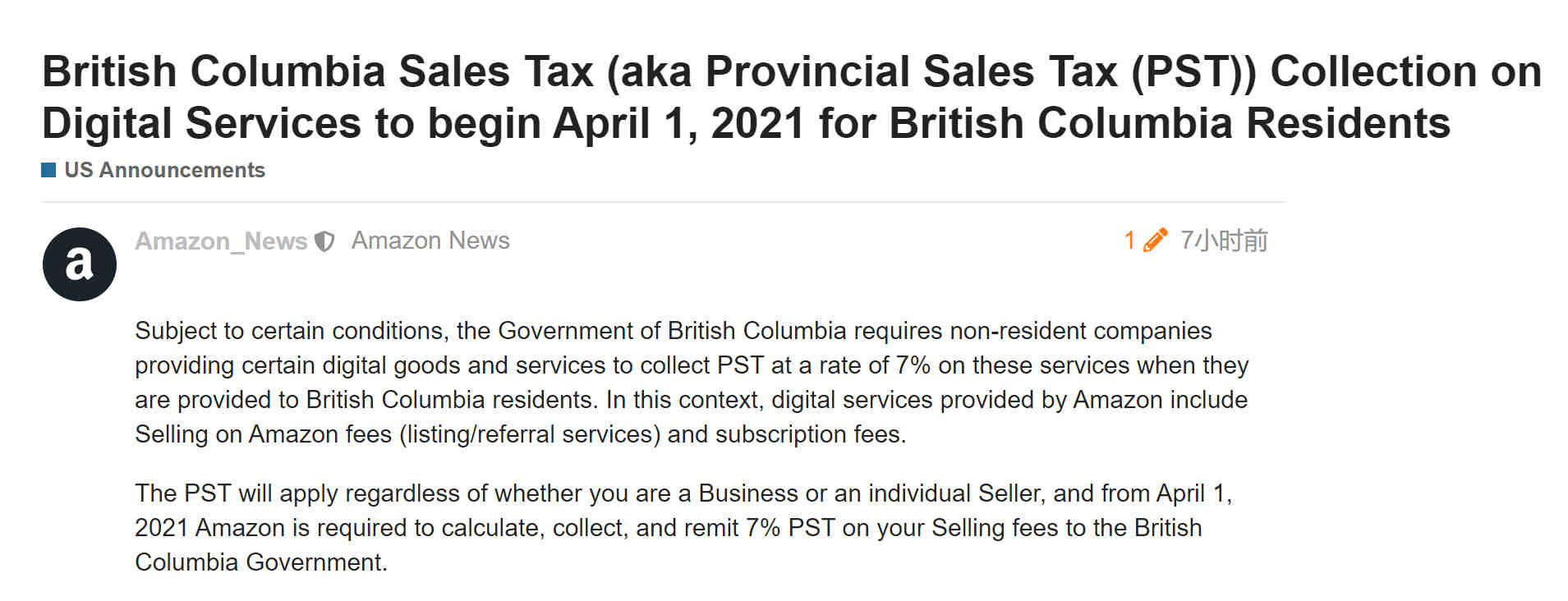
Task: Click the line starting 2021 Amazon is required
Action: 669,528
